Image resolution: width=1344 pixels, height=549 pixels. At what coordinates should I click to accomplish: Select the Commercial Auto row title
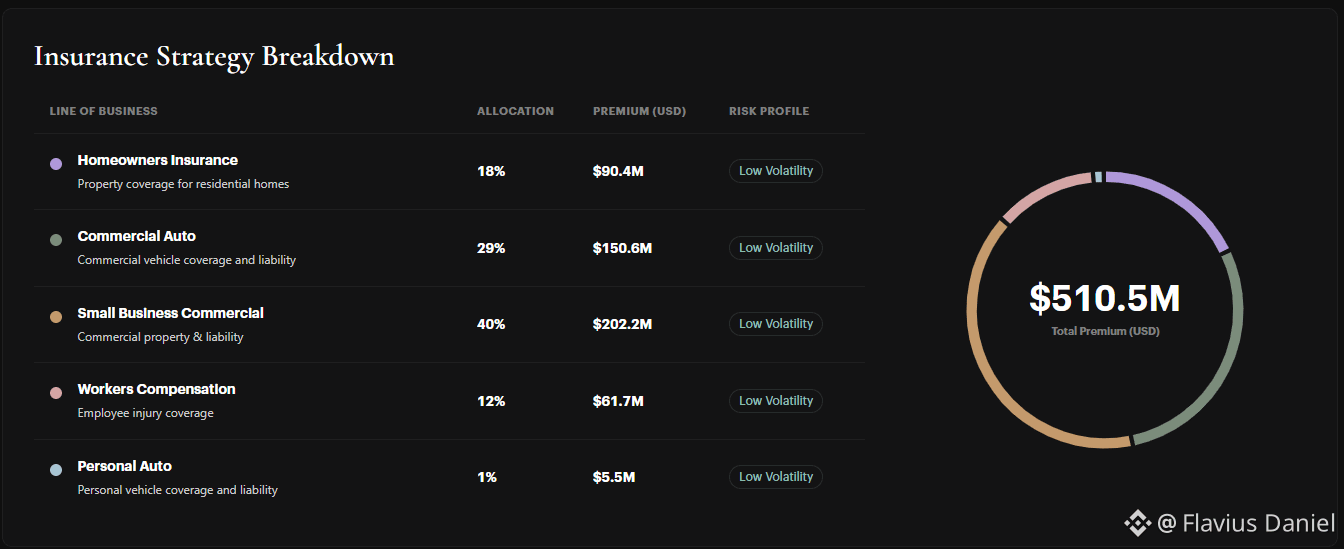[137, 236]
